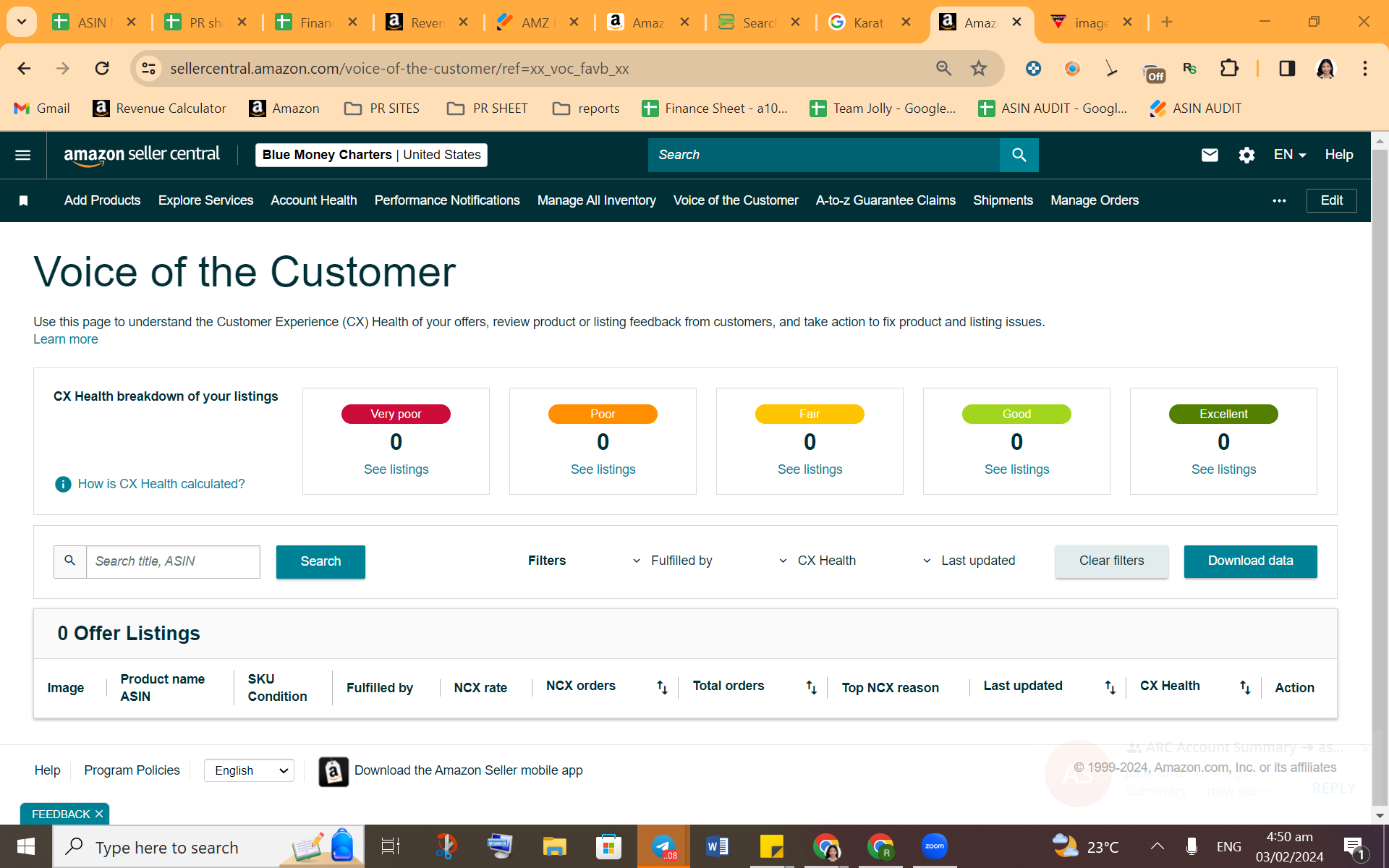Reload the current page
This screenshot has width=1389, height=868.
click(102, 68)
